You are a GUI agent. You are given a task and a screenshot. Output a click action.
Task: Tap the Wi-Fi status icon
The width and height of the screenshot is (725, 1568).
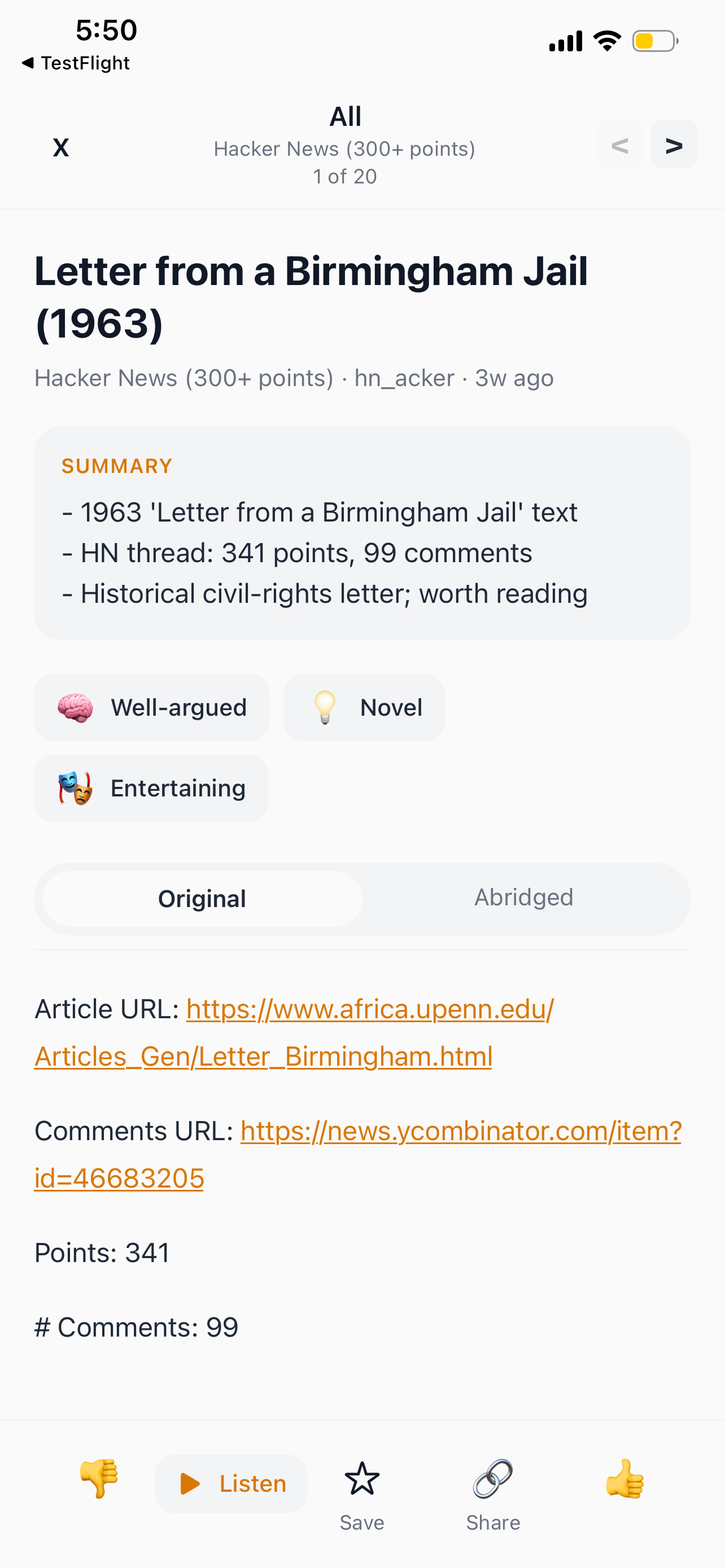tap(607, 41)
